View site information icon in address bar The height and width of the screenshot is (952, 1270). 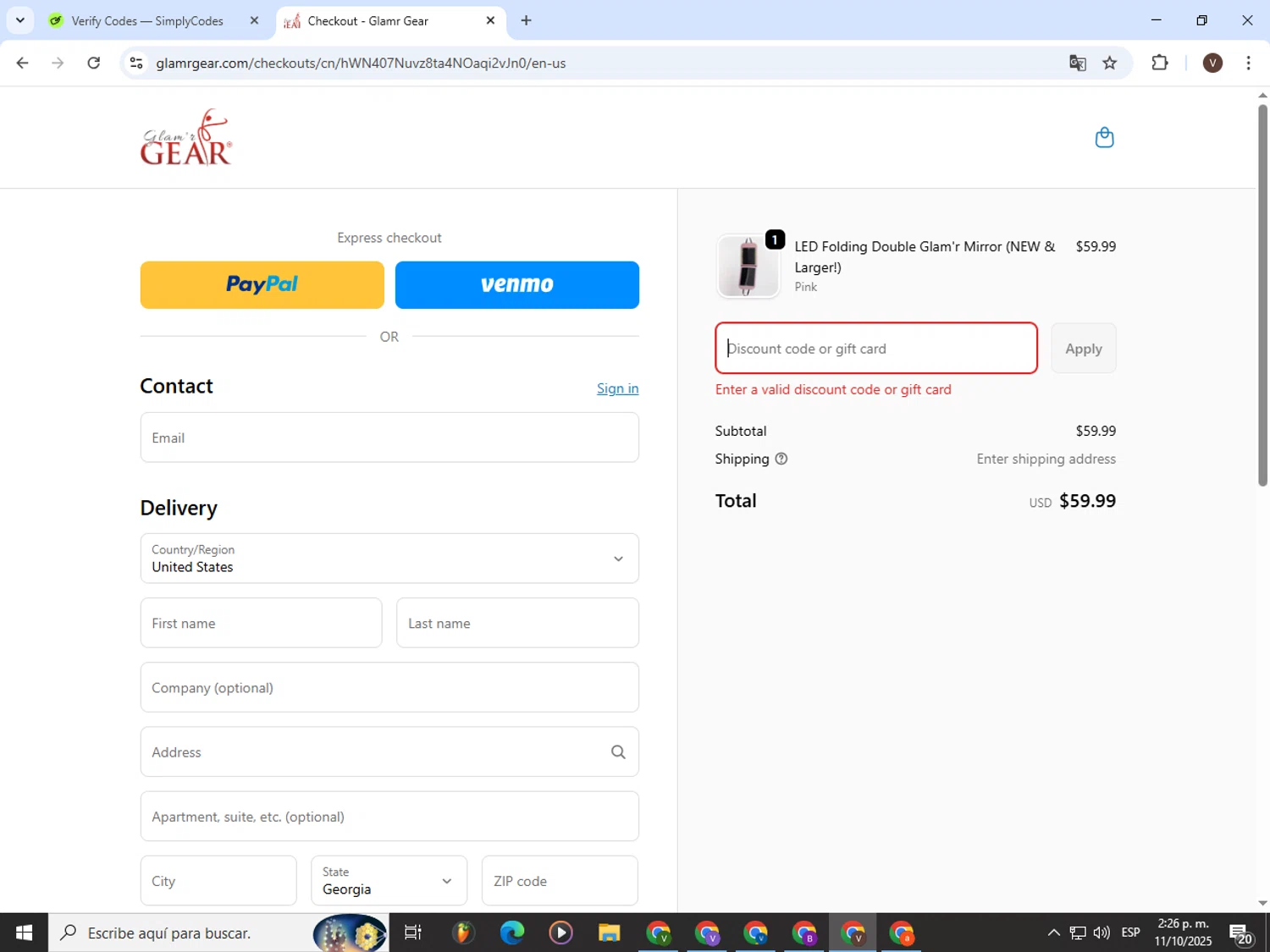[136, 63]
